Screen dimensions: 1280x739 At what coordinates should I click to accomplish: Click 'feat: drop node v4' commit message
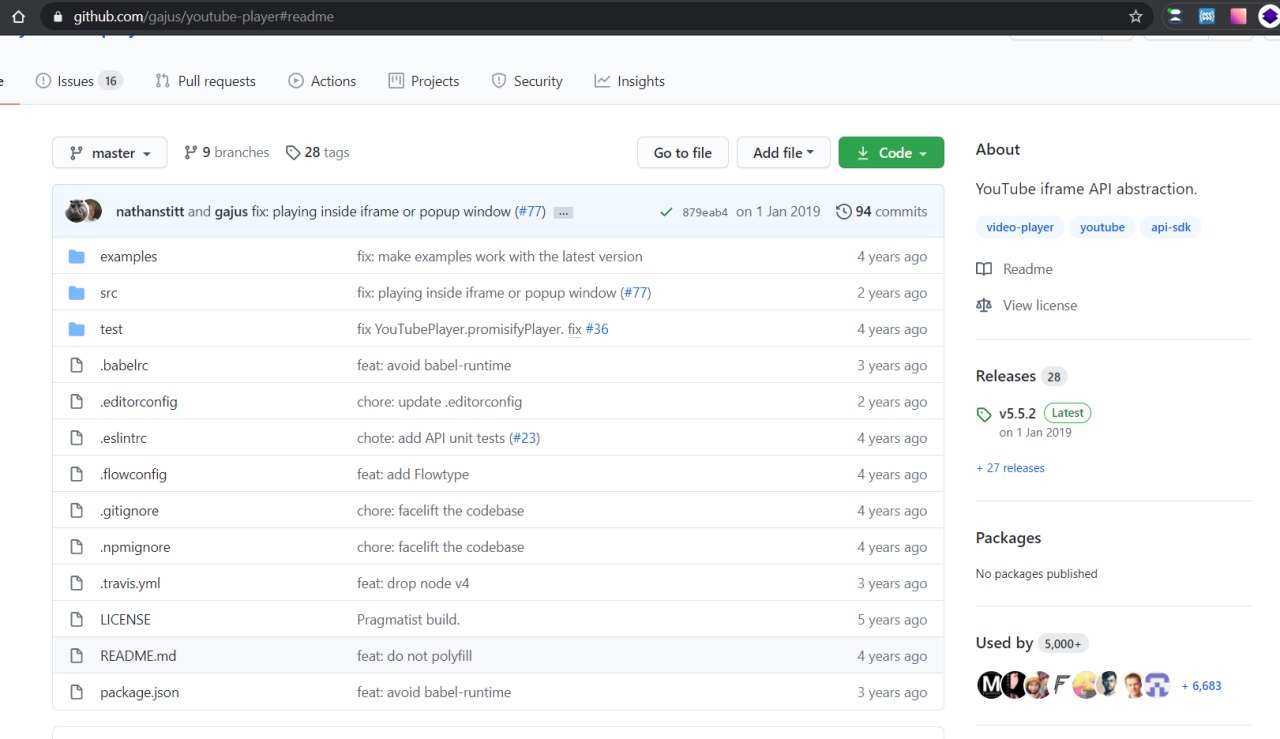click(x=413, y=583)
